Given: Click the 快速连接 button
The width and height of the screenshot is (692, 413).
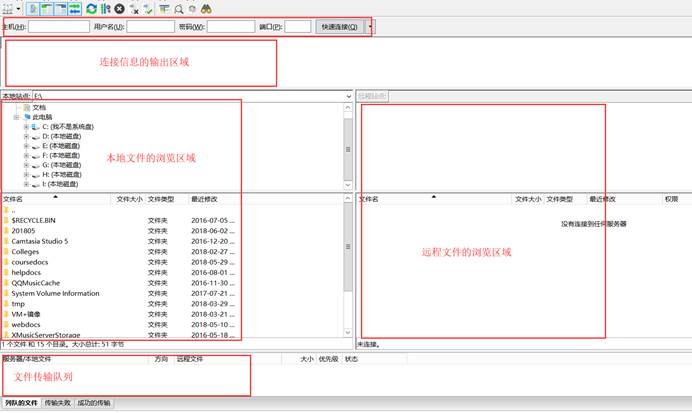Looking at the screenshot, I should click(x=340, y=27).
